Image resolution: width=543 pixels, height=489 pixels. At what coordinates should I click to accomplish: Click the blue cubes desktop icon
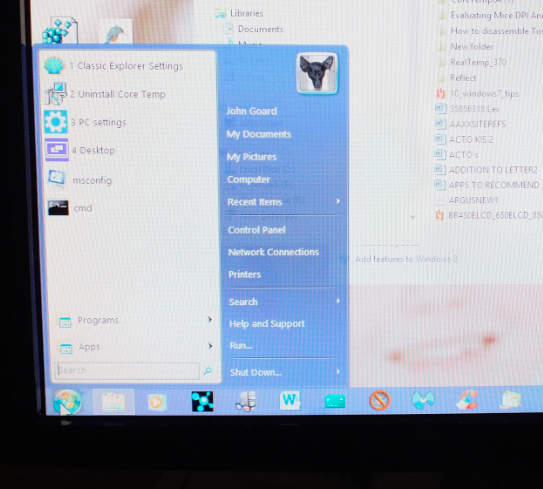59,31
